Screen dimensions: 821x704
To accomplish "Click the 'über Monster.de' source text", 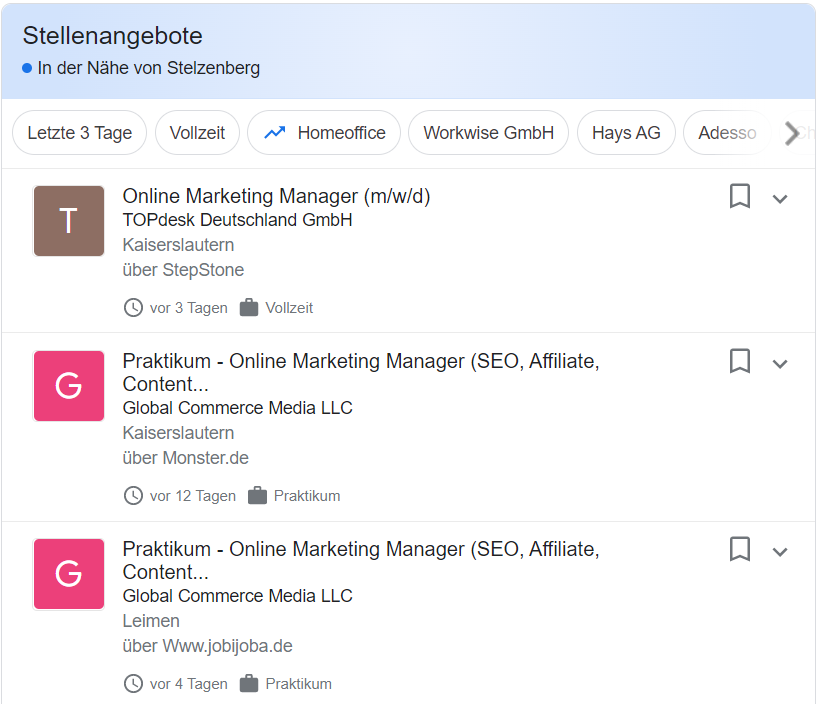I will (185, 458).
